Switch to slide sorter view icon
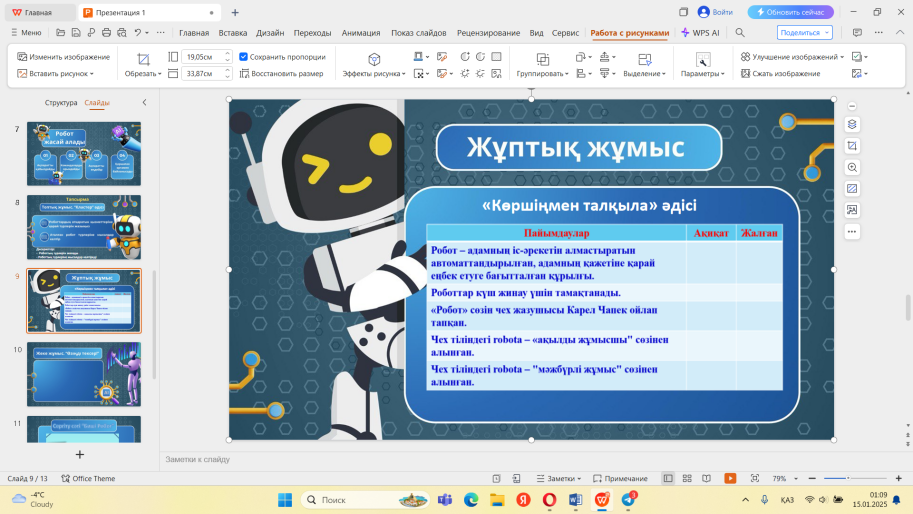 (x=688, y=479)
